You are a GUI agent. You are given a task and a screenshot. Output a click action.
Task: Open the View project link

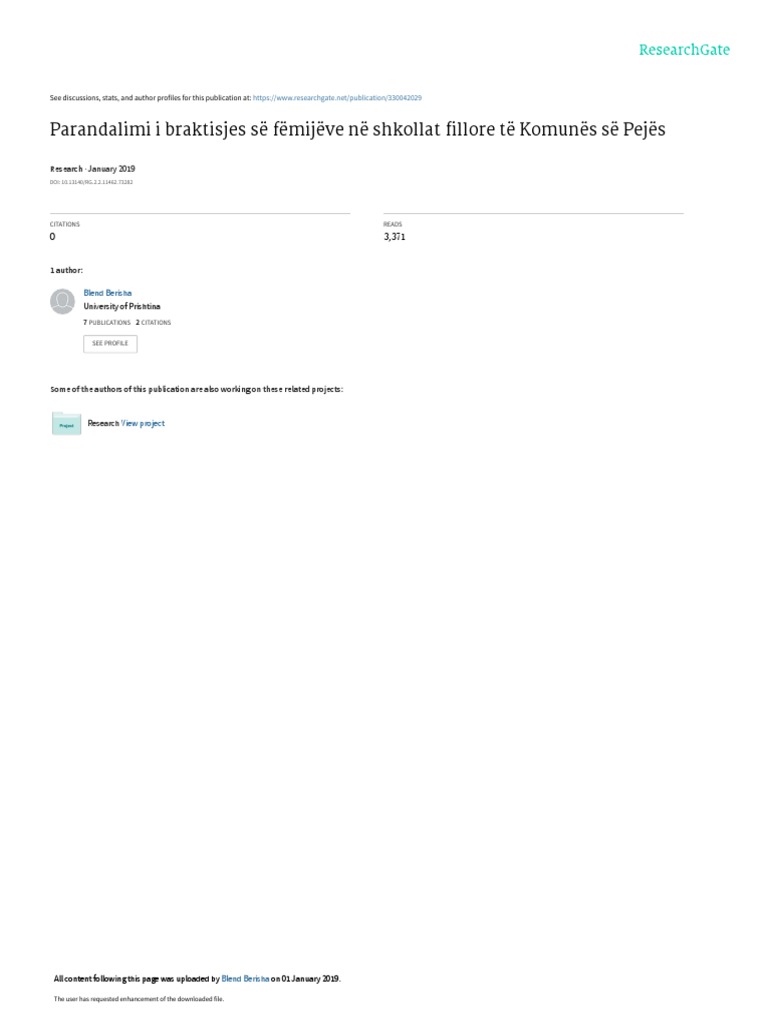[x=143, y=424]
